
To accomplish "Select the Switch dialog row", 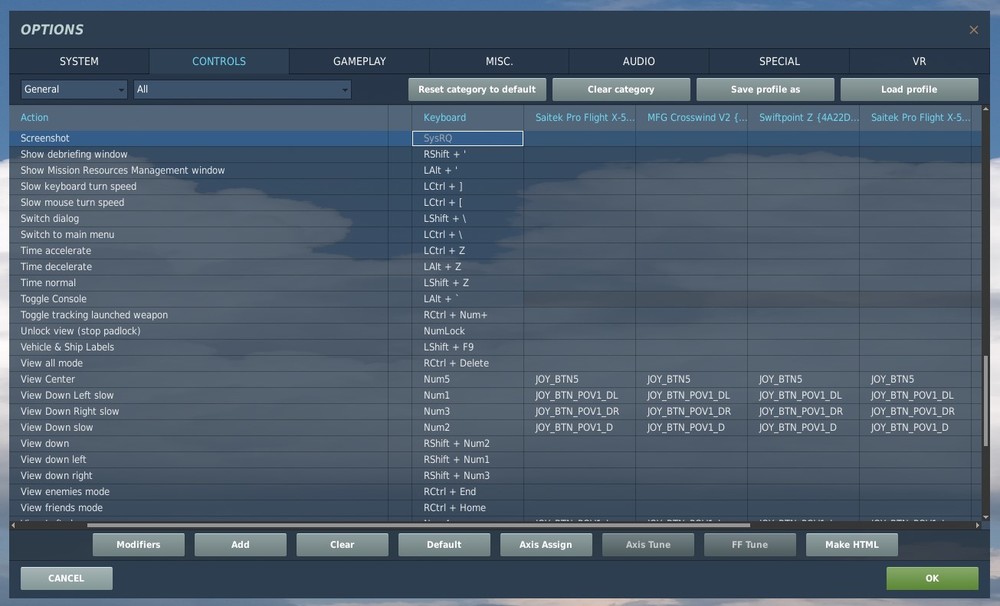I will point(496,219).
